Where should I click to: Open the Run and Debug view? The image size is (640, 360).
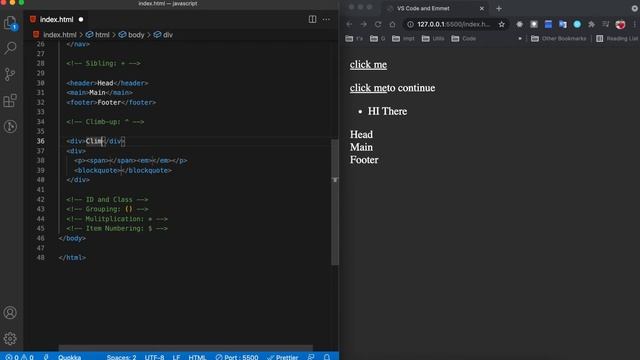(x=10, y=127)
